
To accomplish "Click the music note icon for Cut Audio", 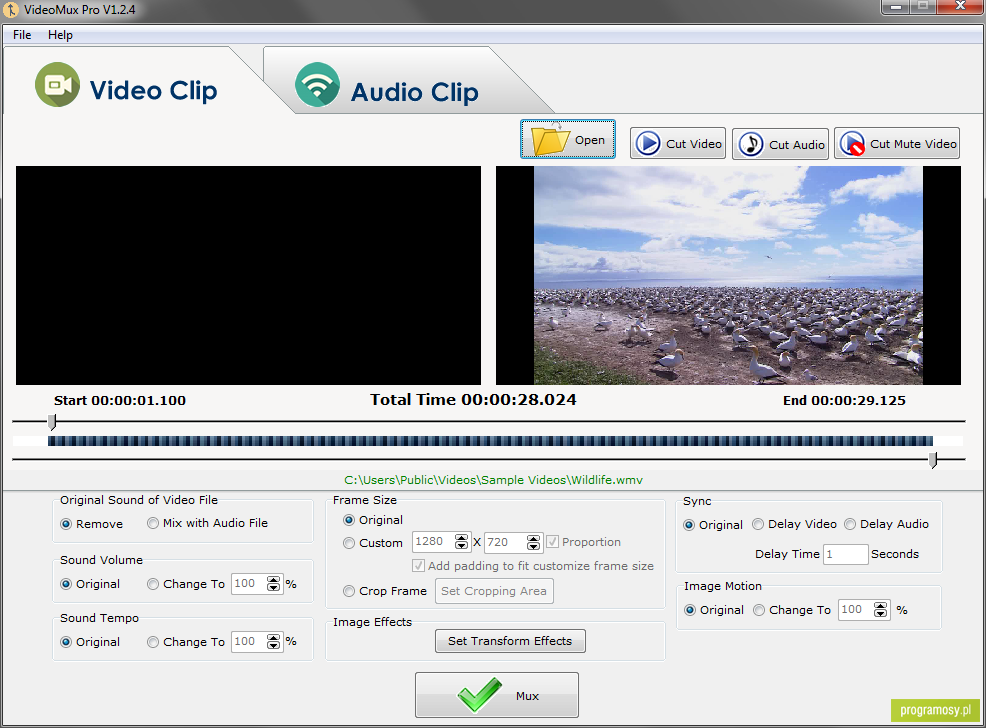I will 750,144.
